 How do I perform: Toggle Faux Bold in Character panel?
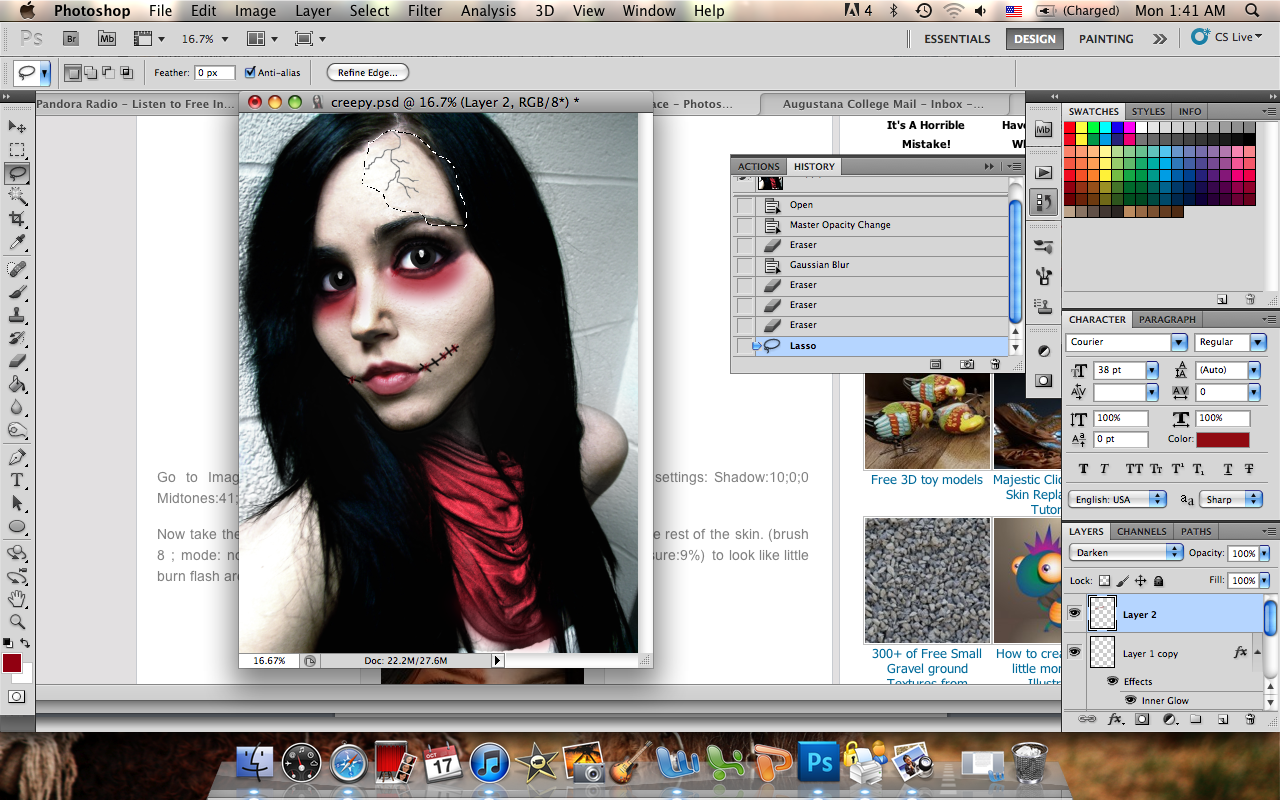pos(1084,469)
